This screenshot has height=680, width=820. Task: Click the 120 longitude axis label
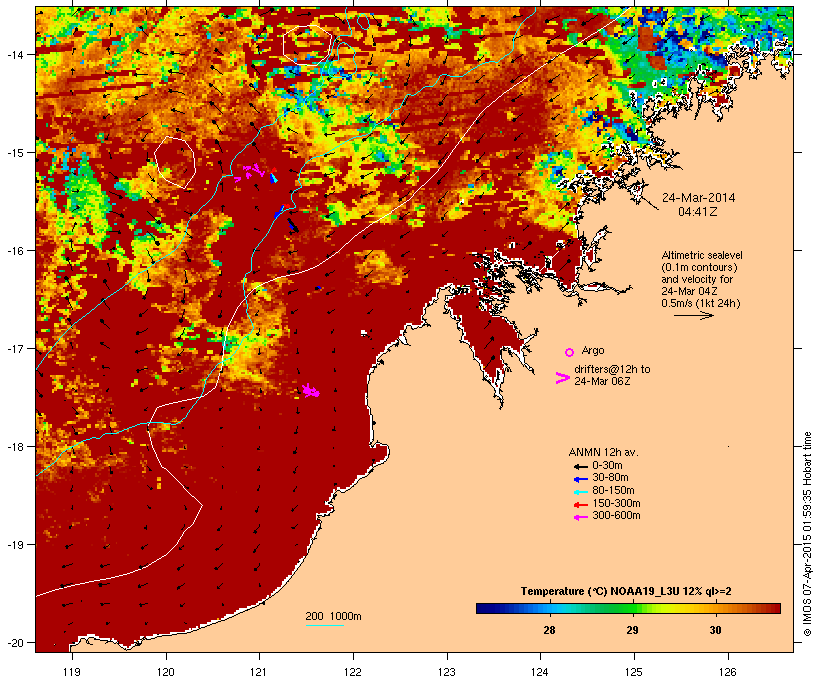tap(166, 672)
